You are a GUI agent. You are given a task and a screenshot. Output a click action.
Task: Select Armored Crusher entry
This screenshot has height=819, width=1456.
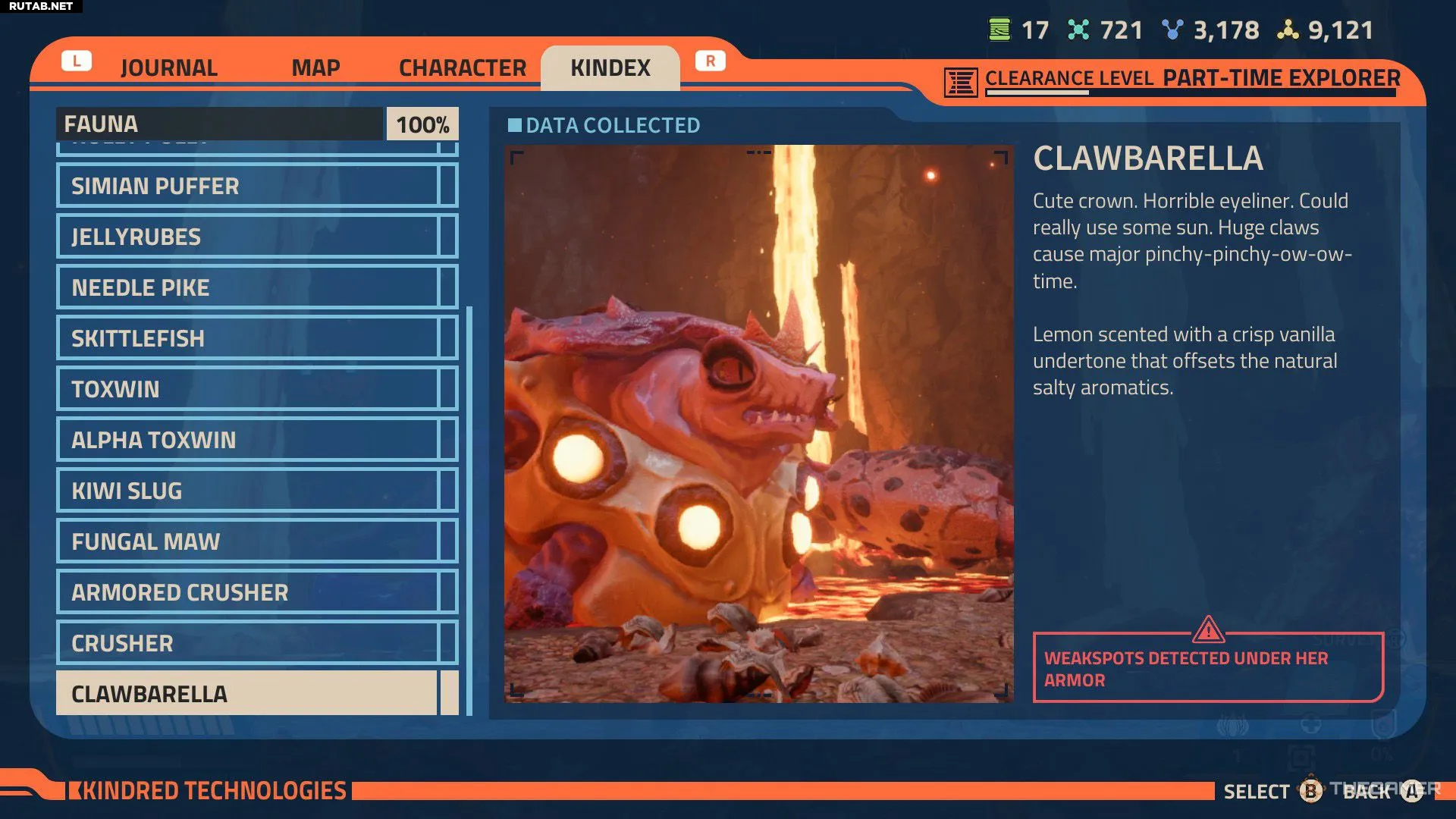click(x=257, y=592)
